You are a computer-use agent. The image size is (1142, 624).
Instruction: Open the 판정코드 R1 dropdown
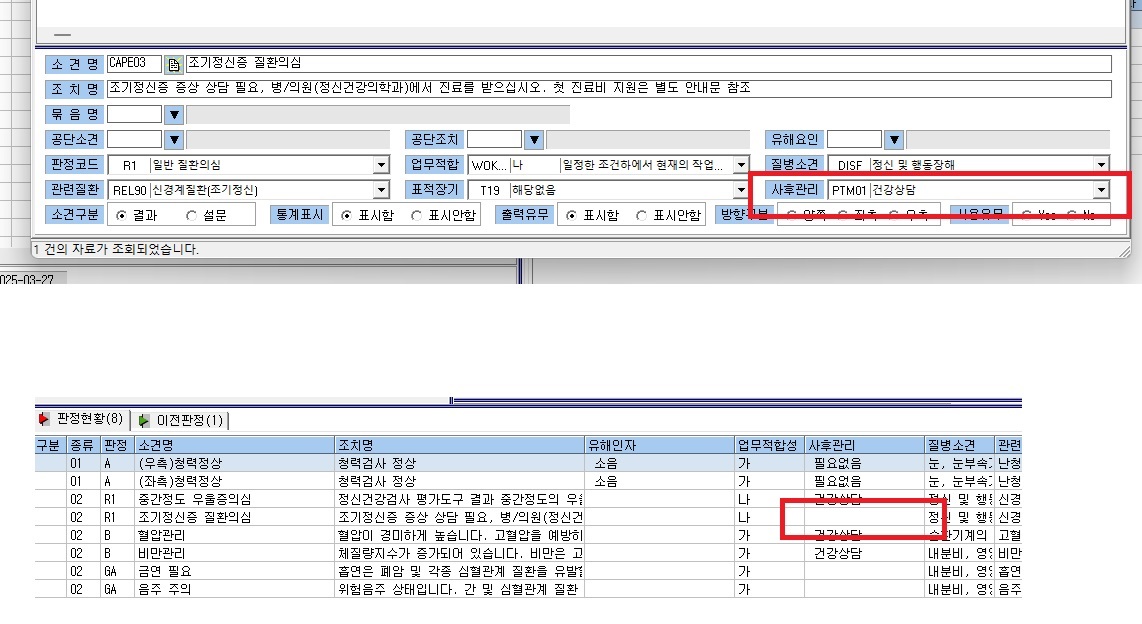click(381, 165)
